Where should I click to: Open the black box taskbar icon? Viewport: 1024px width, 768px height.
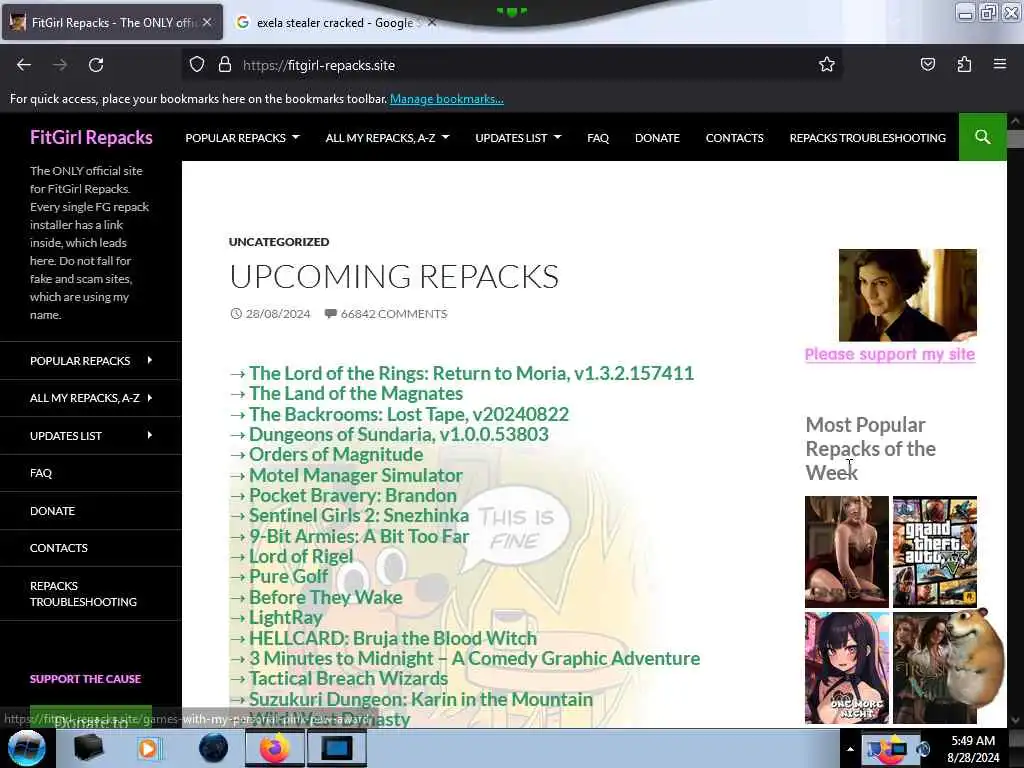tap(88, 748)
